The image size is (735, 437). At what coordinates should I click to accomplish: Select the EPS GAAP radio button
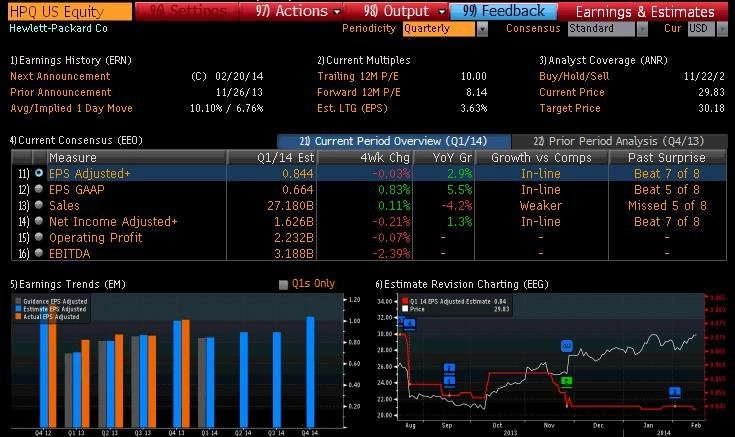(39, 189)
